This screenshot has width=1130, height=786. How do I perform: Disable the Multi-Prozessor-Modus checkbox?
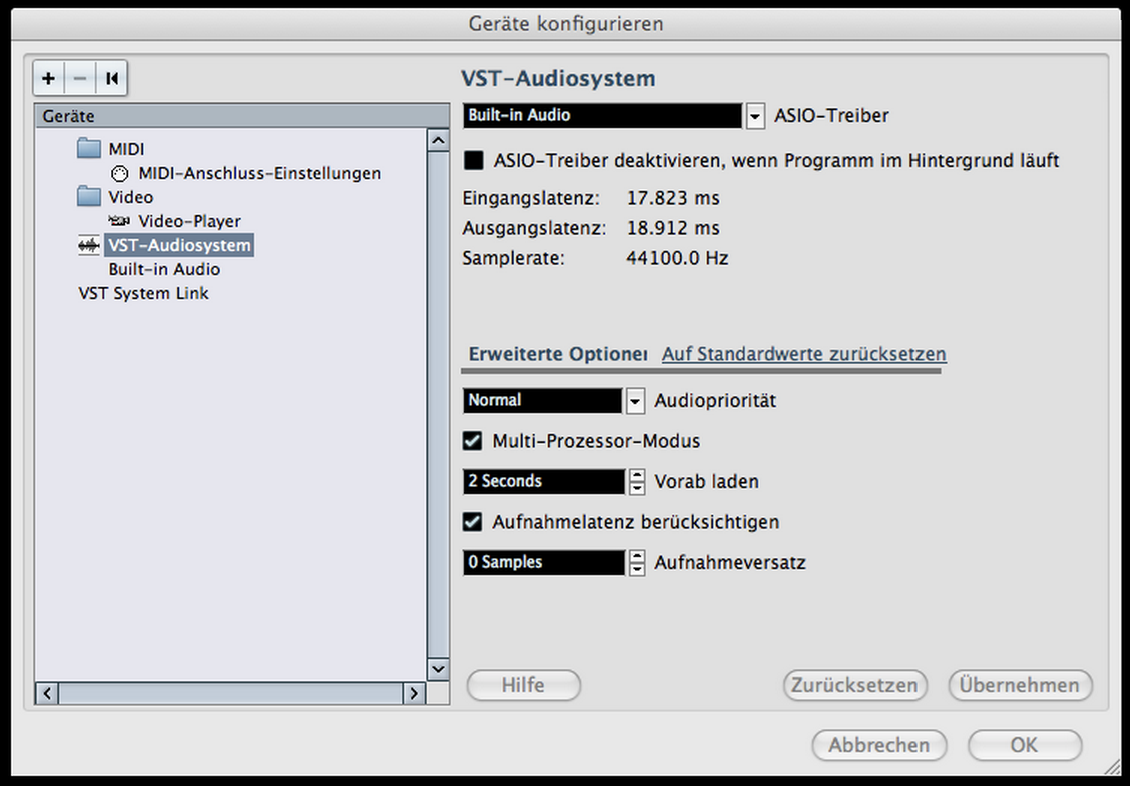pos(473,440)
